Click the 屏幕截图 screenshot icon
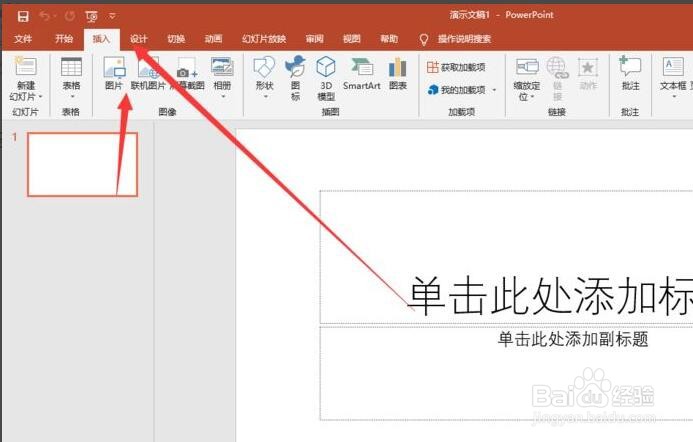Viewport: 693px width, 442px height. click(187, 68)
